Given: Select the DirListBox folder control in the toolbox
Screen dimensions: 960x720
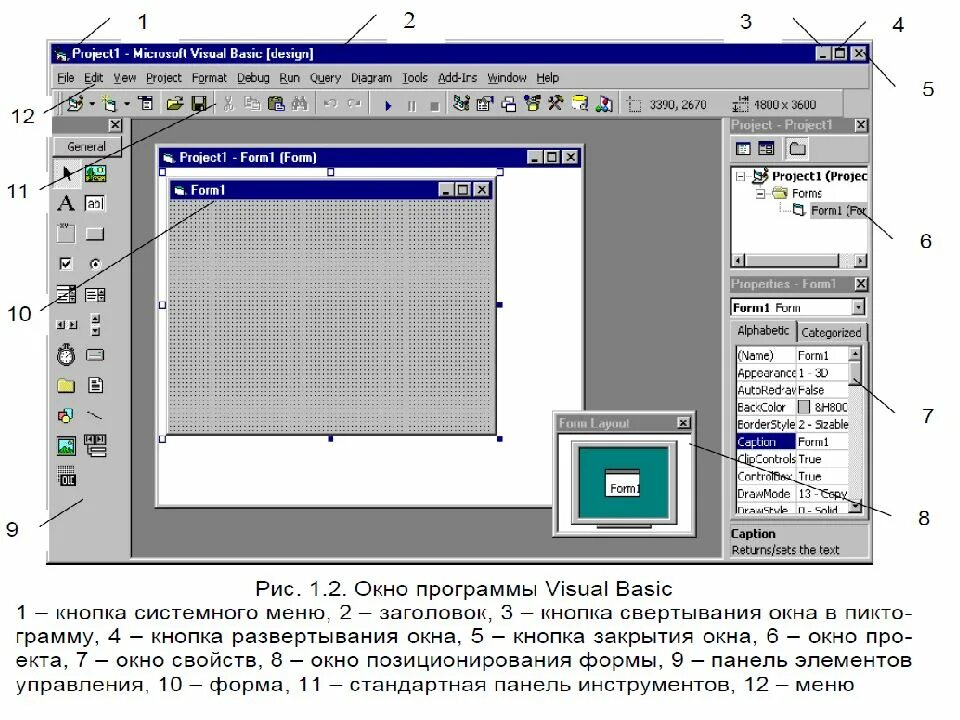Looking at the screenshot, I should click(66, 385).
